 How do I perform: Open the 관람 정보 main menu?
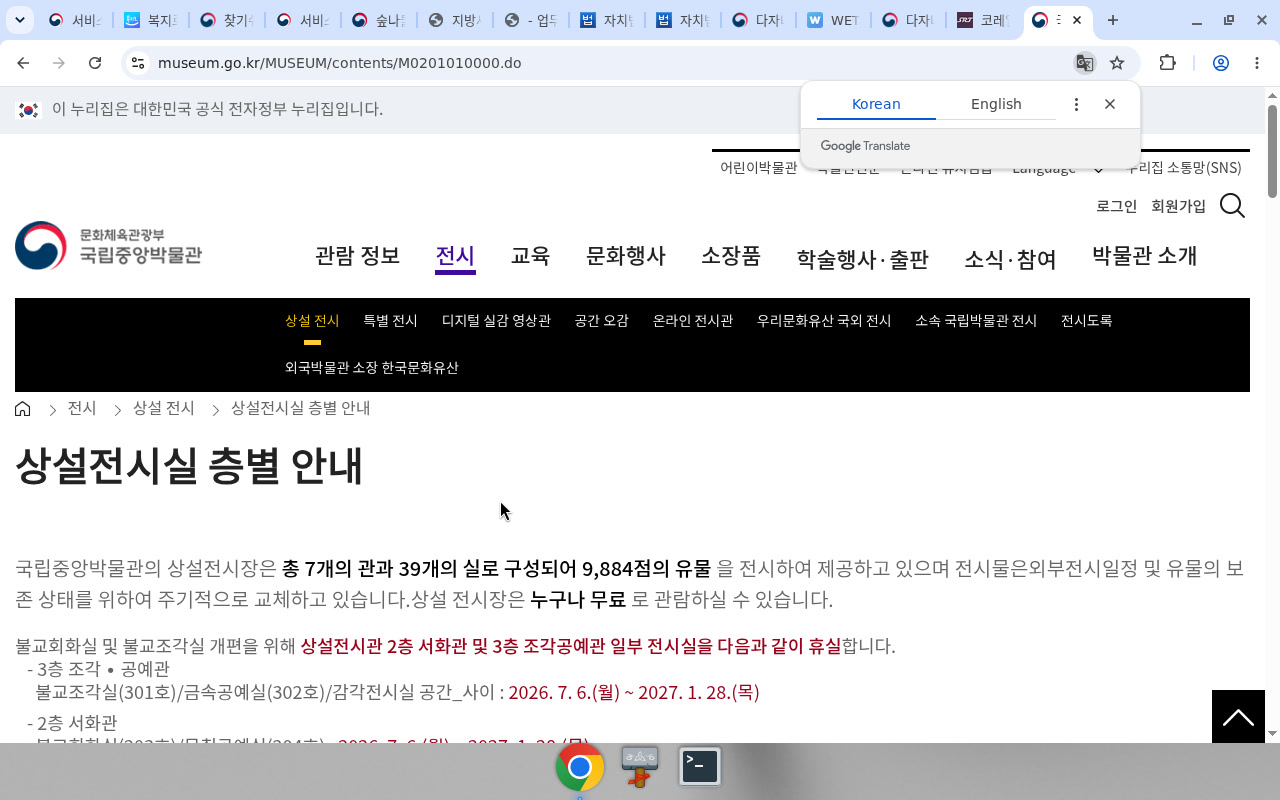point(357,256)
